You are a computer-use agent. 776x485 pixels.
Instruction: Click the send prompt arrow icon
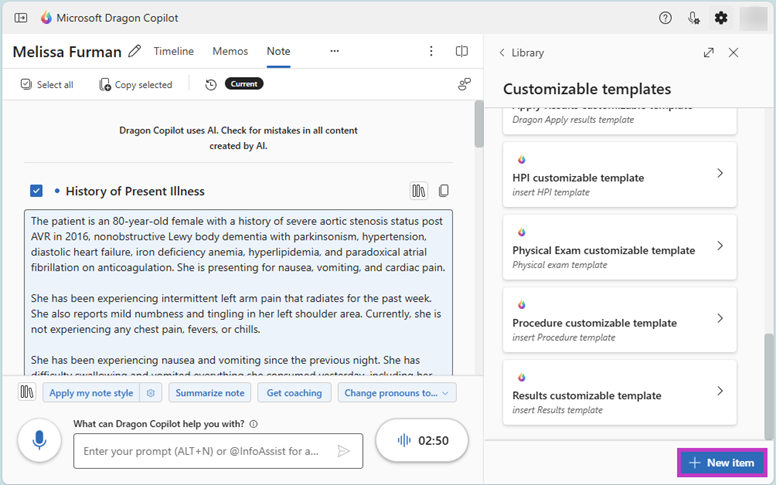(x=344, y=451)
